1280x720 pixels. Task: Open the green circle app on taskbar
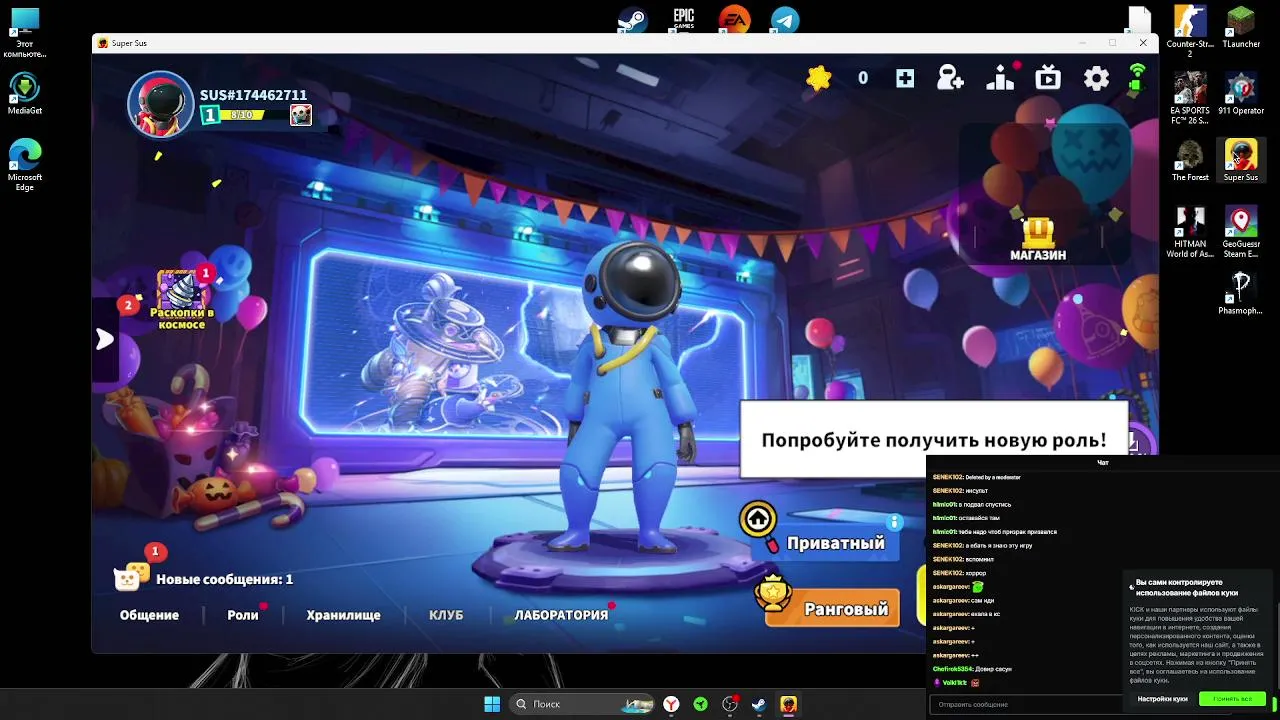(x=701, y=704)
